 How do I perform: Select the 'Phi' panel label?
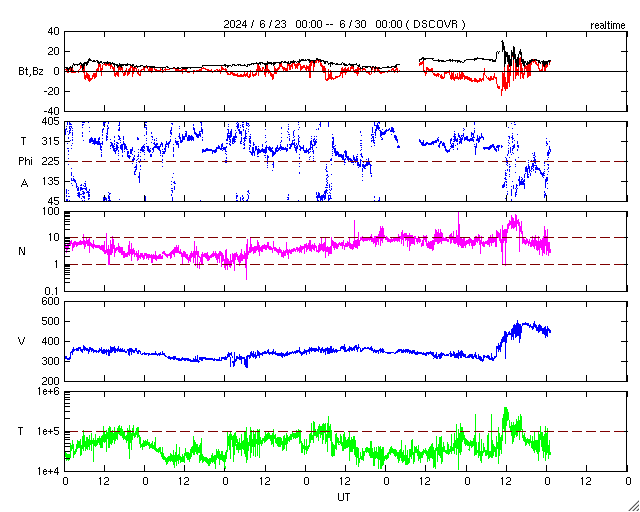25,161
